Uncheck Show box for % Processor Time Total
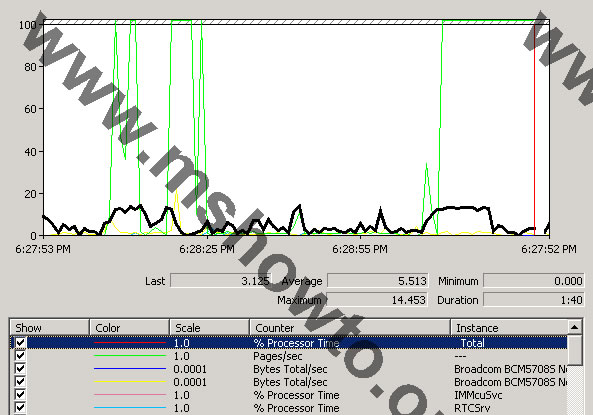Screen dimensions: 593x415 [20, 343]
